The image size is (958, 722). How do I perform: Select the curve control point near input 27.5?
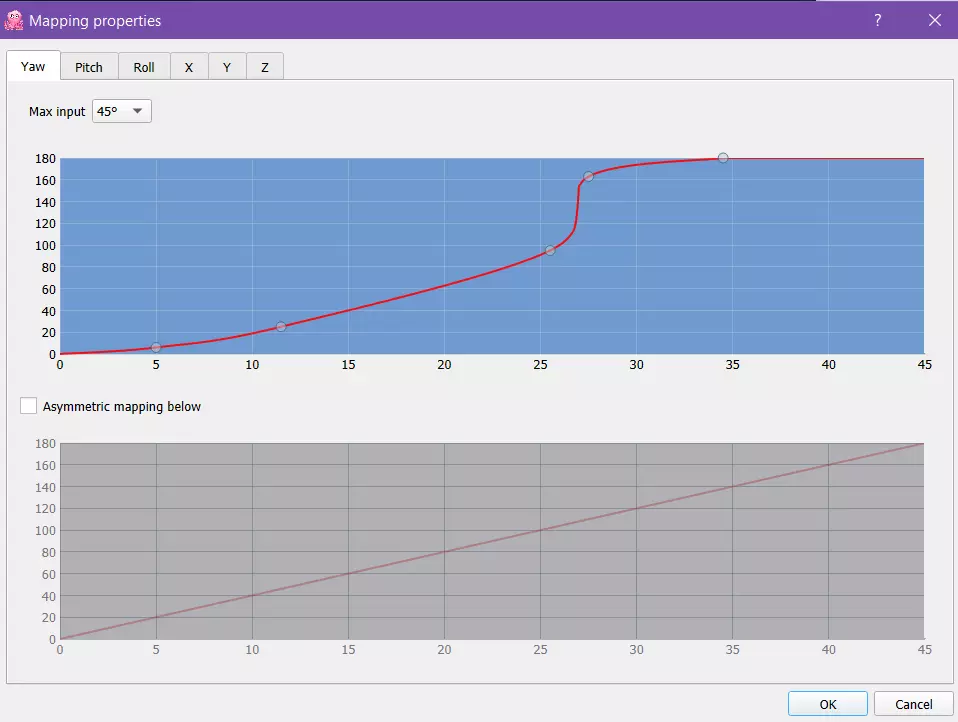[x=588, y=177]
